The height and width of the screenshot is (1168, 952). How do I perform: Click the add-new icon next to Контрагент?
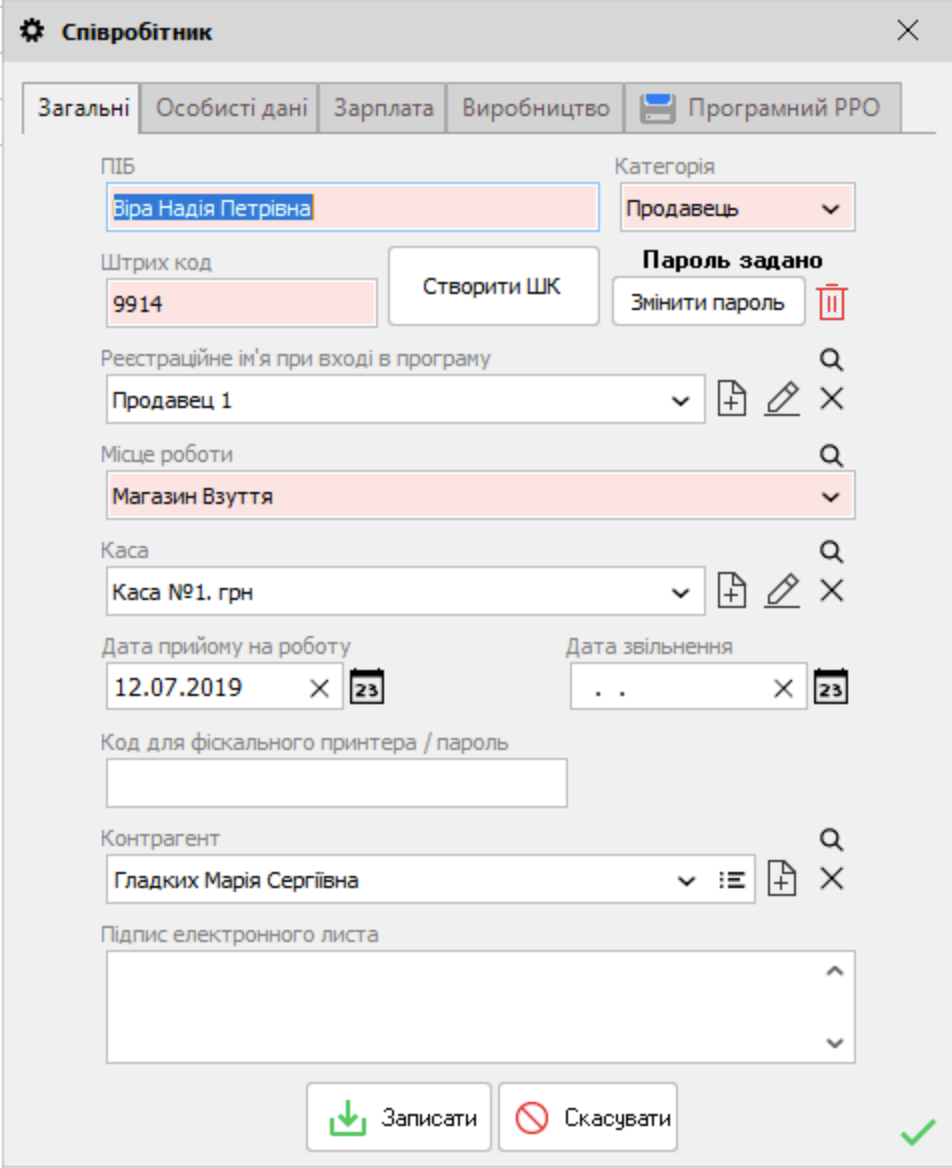pyautogui.click(x=782, y=880)
